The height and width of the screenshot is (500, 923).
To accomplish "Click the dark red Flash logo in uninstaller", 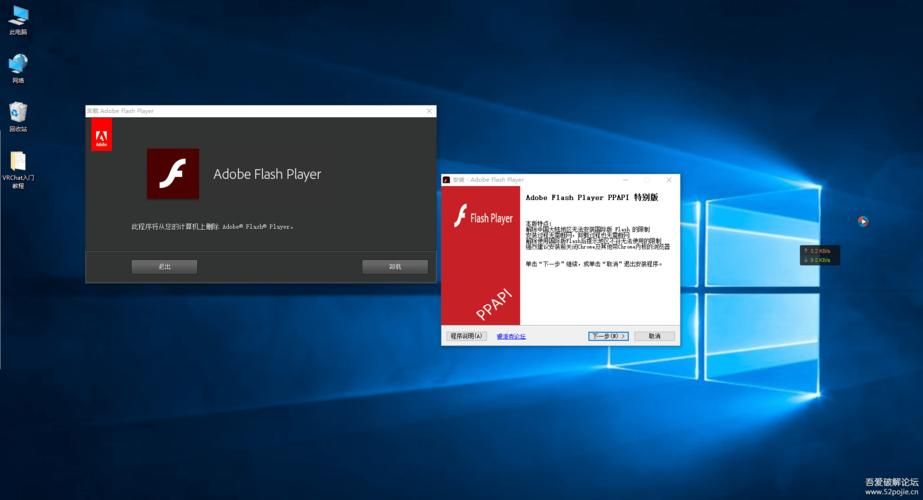I will (173, 174).
